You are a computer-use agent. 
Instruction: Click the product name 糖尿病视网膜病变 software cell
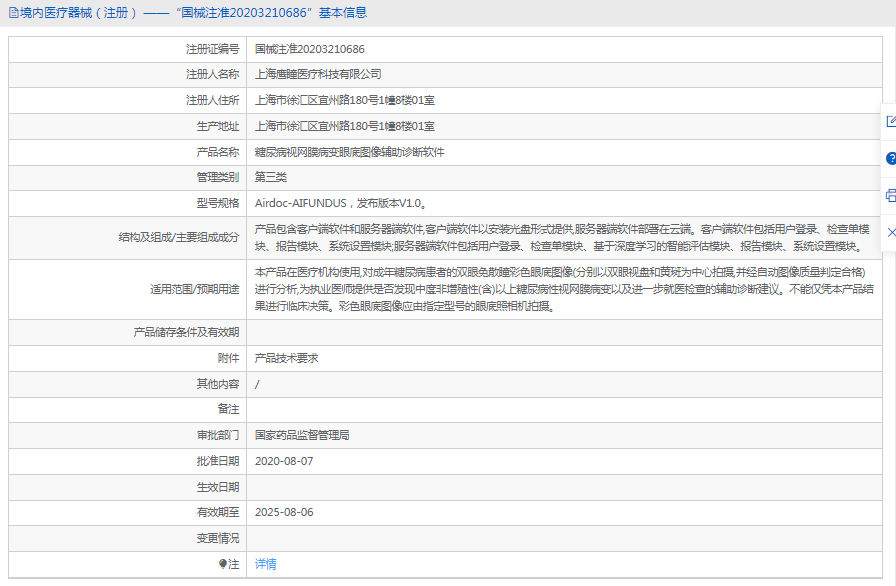(x=349, y=152)
